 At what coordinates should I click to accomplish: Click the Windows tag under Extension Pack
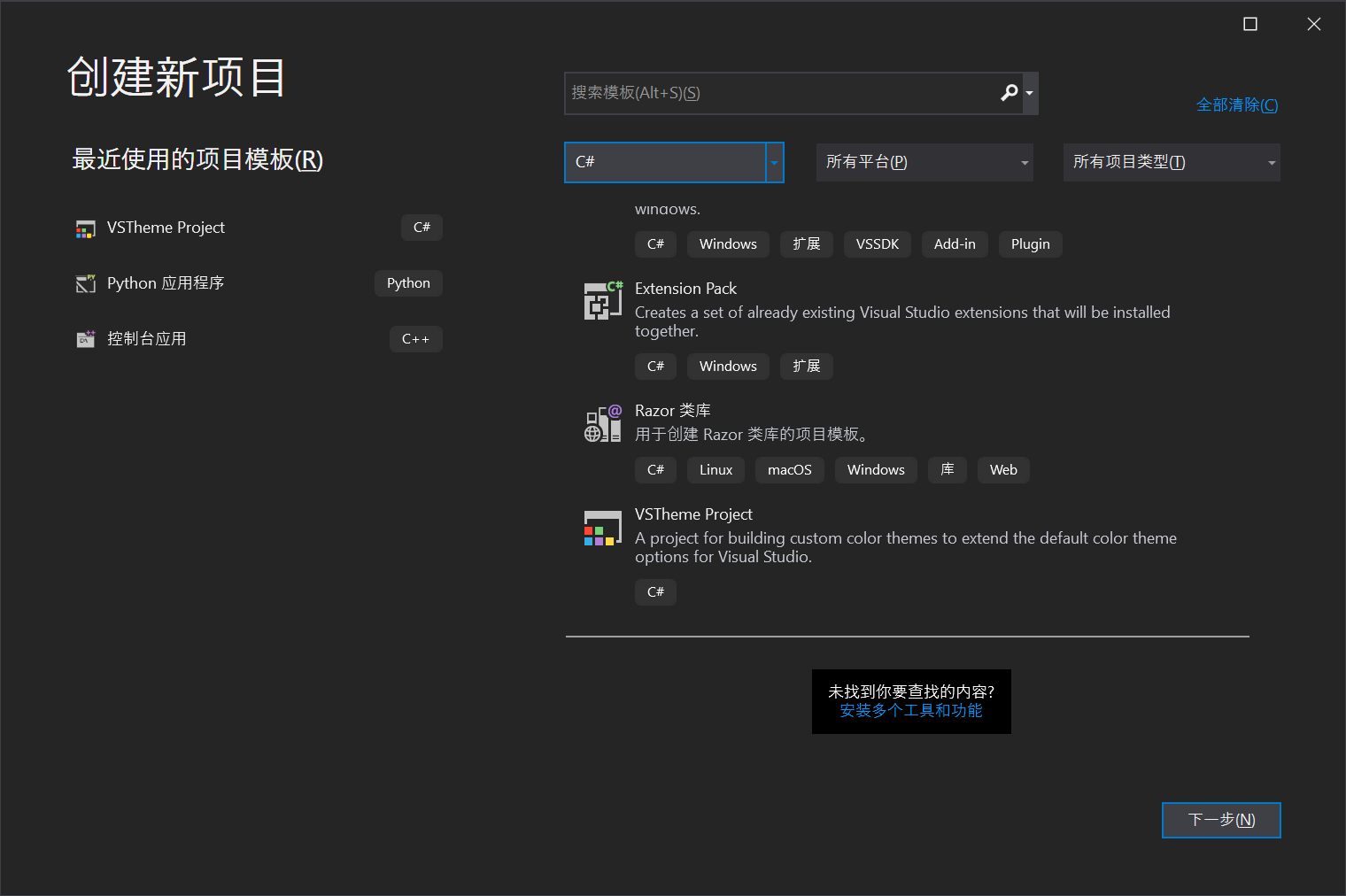coord(728,367)
